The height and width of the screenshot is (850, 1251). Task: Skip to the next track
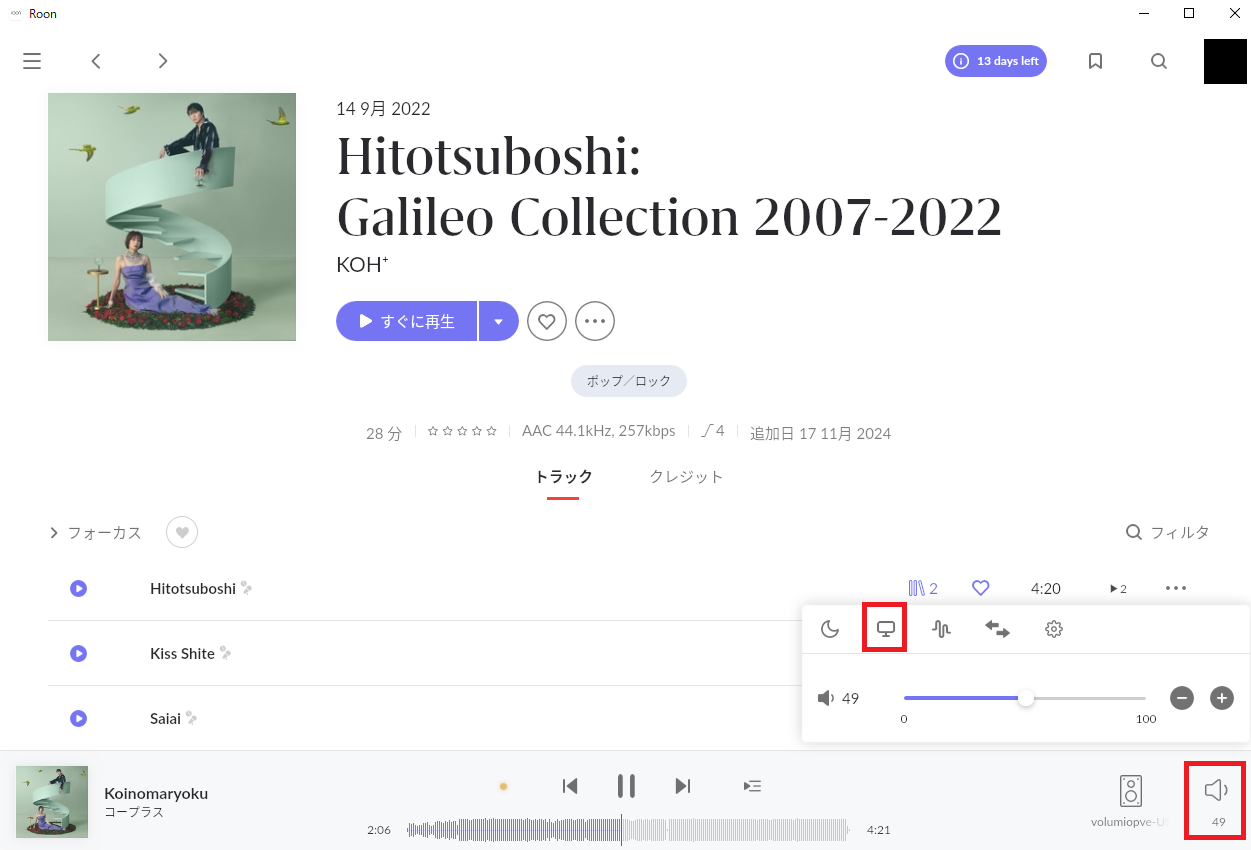(683, 786)
